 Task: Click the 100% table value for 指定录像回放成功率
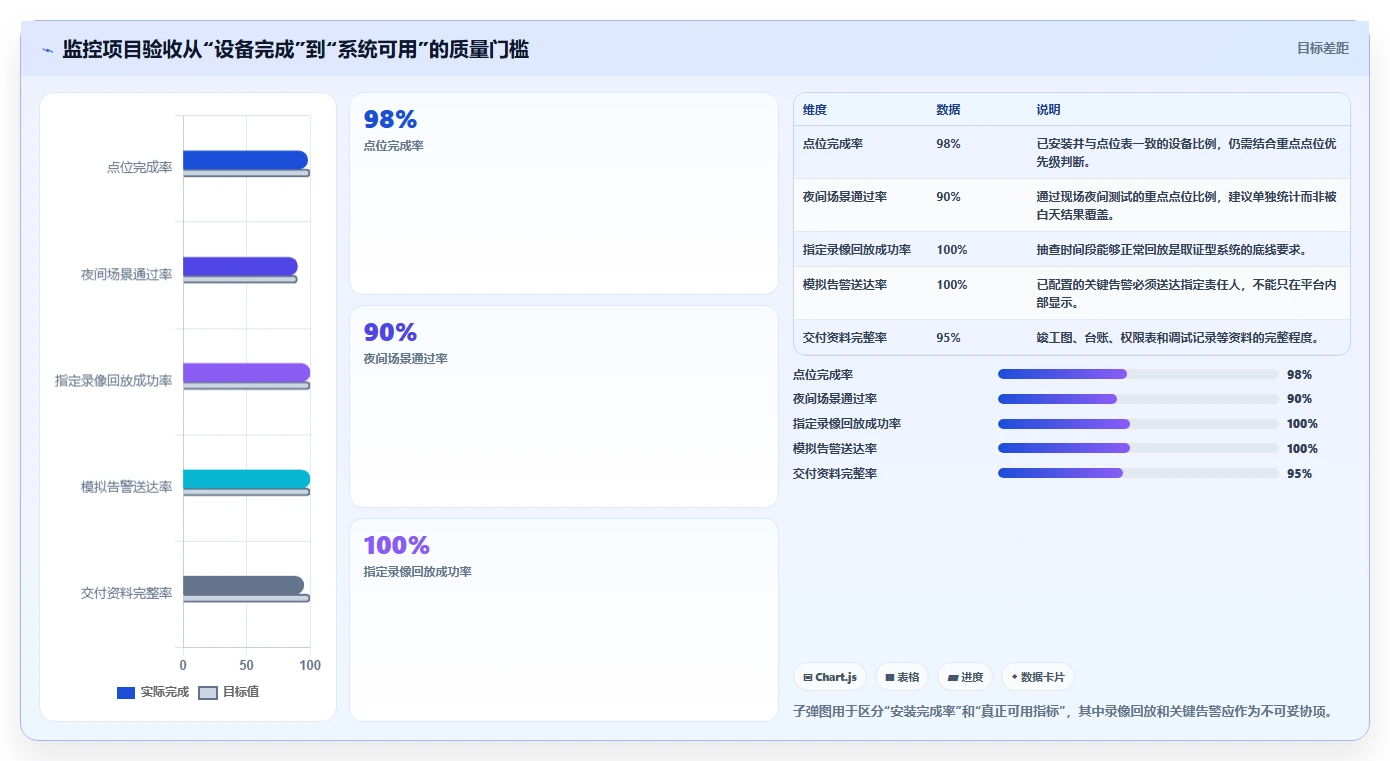click(x=952, y=250)
